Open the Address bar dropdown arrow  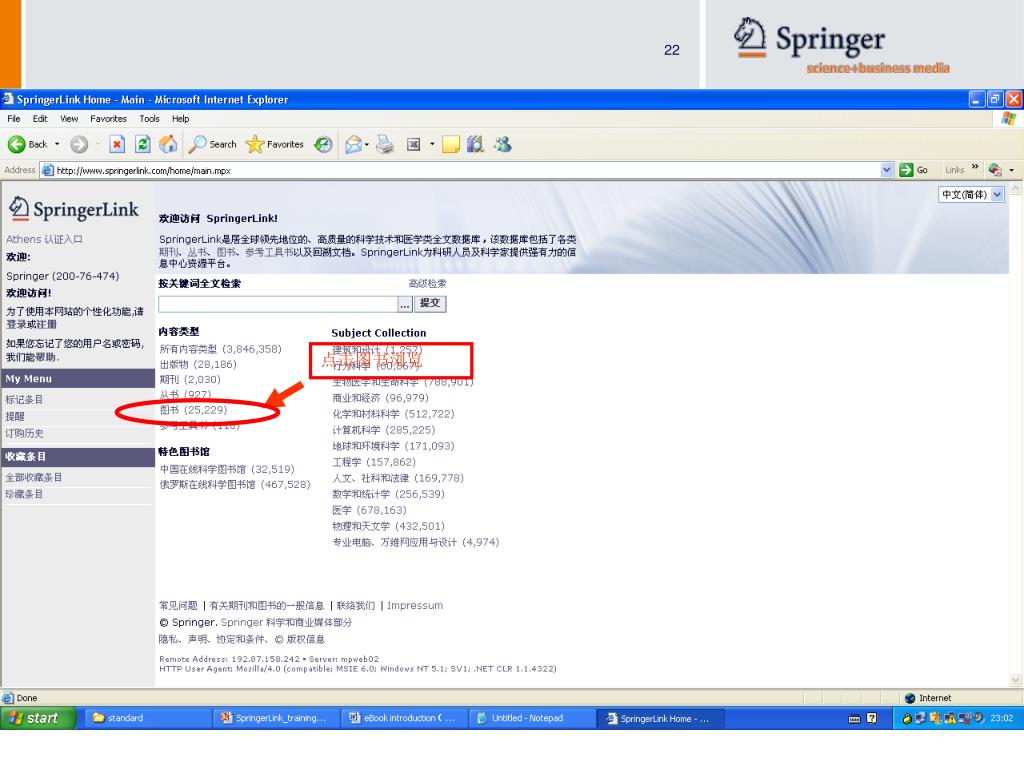(886, 170)
